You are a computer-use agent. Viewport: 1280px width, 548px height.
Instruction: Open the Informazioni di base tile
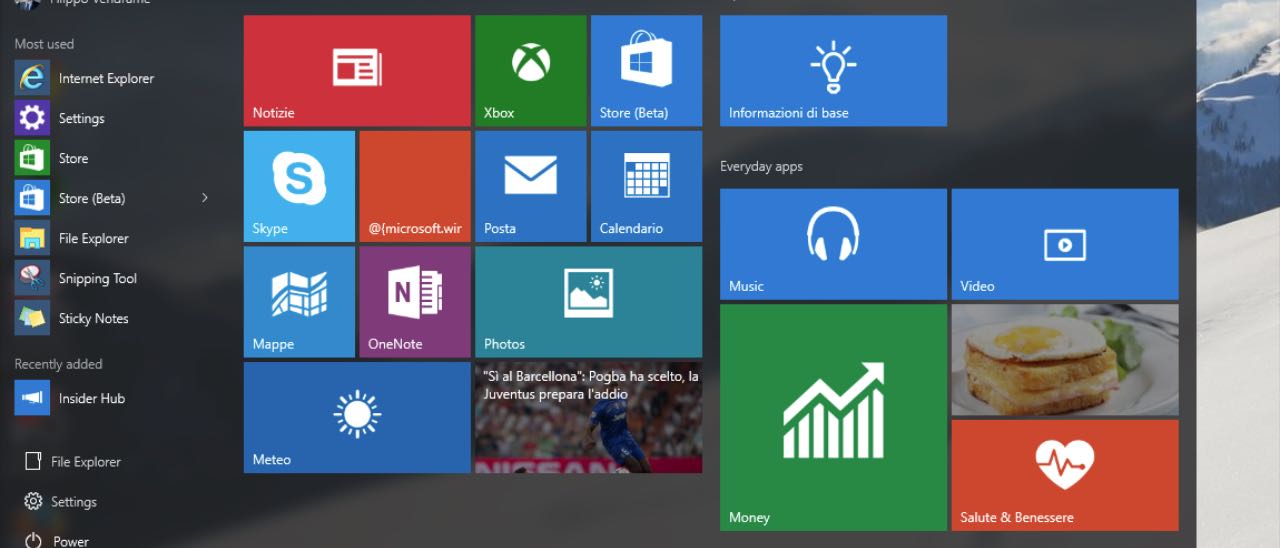(833, 71)
